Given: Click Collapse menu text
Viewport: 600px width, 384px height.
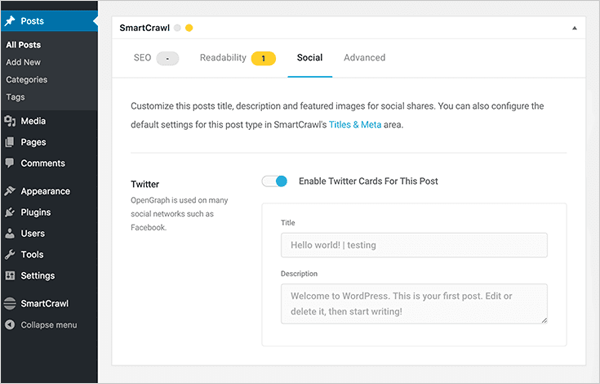Looking at the screenshot, I should (x=49, y=325).
